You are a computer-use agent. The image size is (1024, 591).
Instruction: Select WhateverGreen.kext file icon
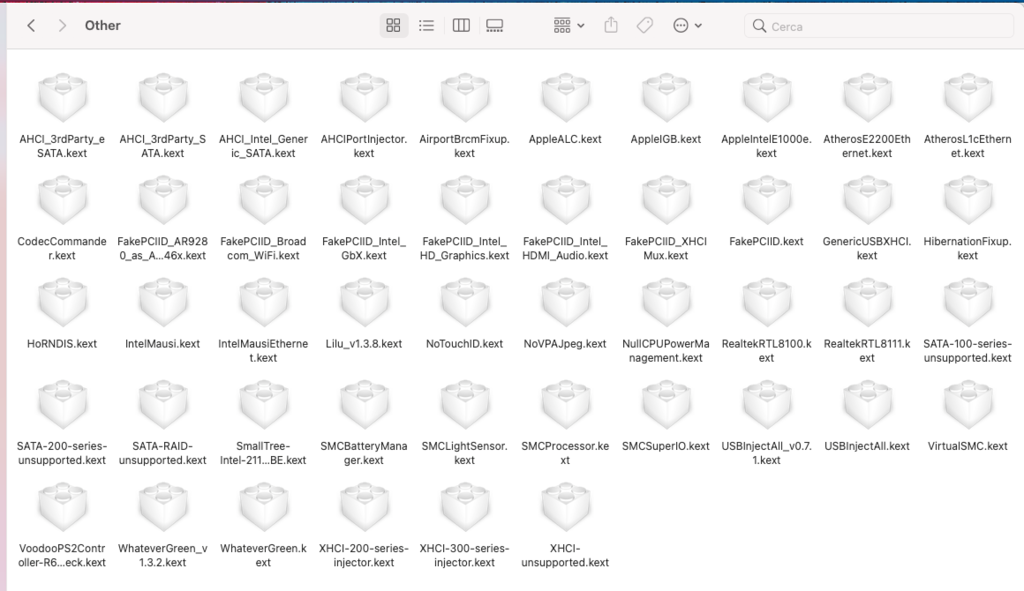tap(263, 507)
